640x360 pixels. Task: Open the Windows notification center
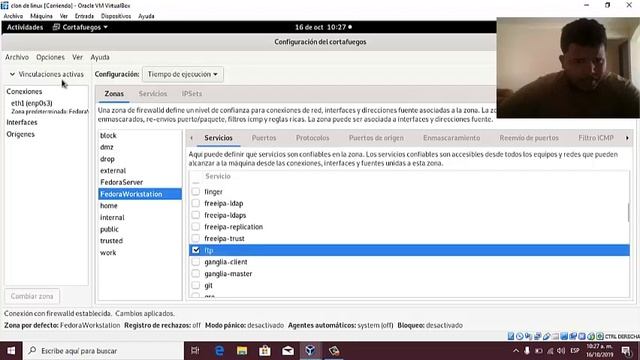coord(626,351)
